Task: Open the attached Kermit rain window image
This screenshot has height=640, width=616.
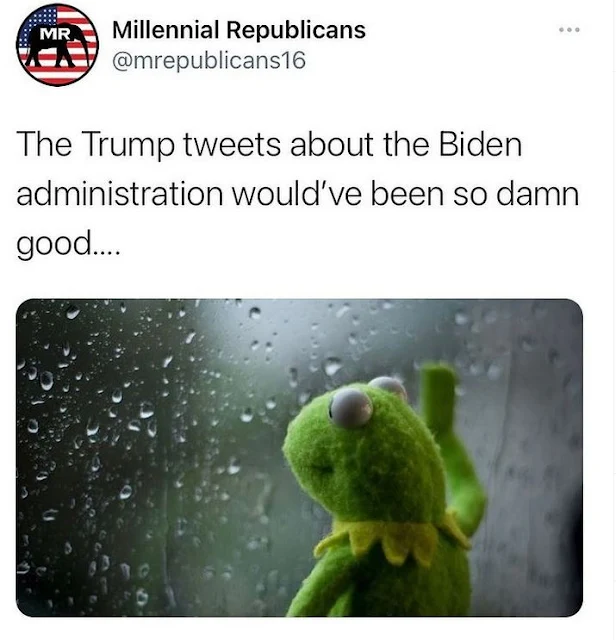Action: (x=299, y=458)
